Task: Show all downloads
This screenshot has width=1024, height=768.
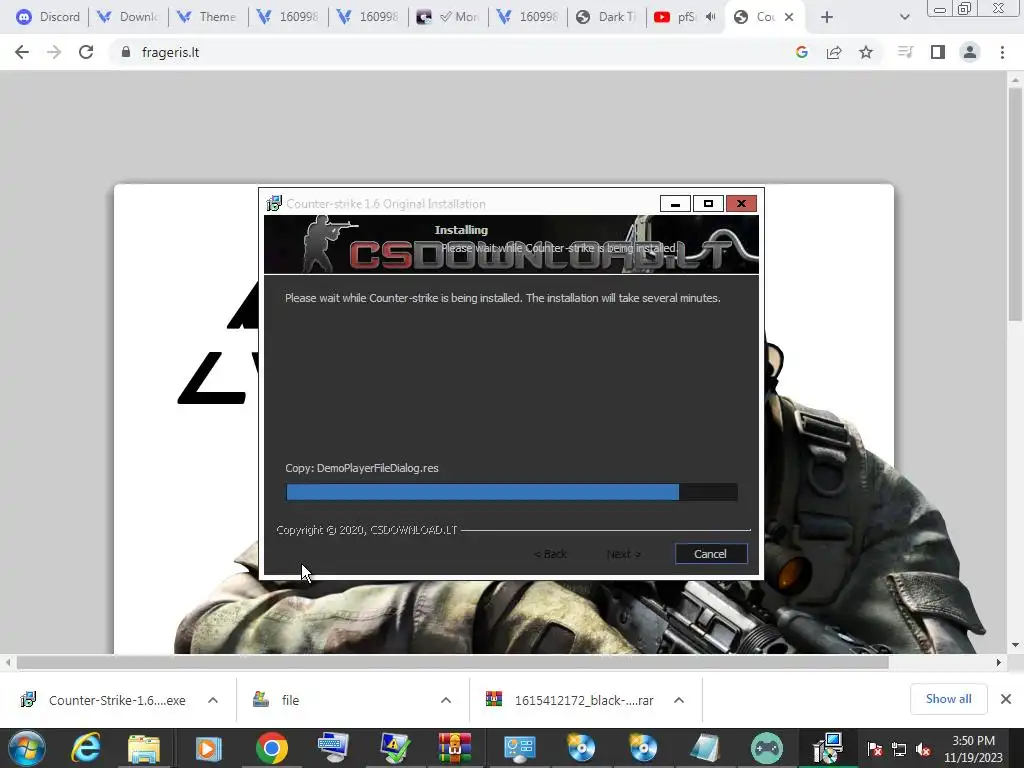Action: coord(948,699)
